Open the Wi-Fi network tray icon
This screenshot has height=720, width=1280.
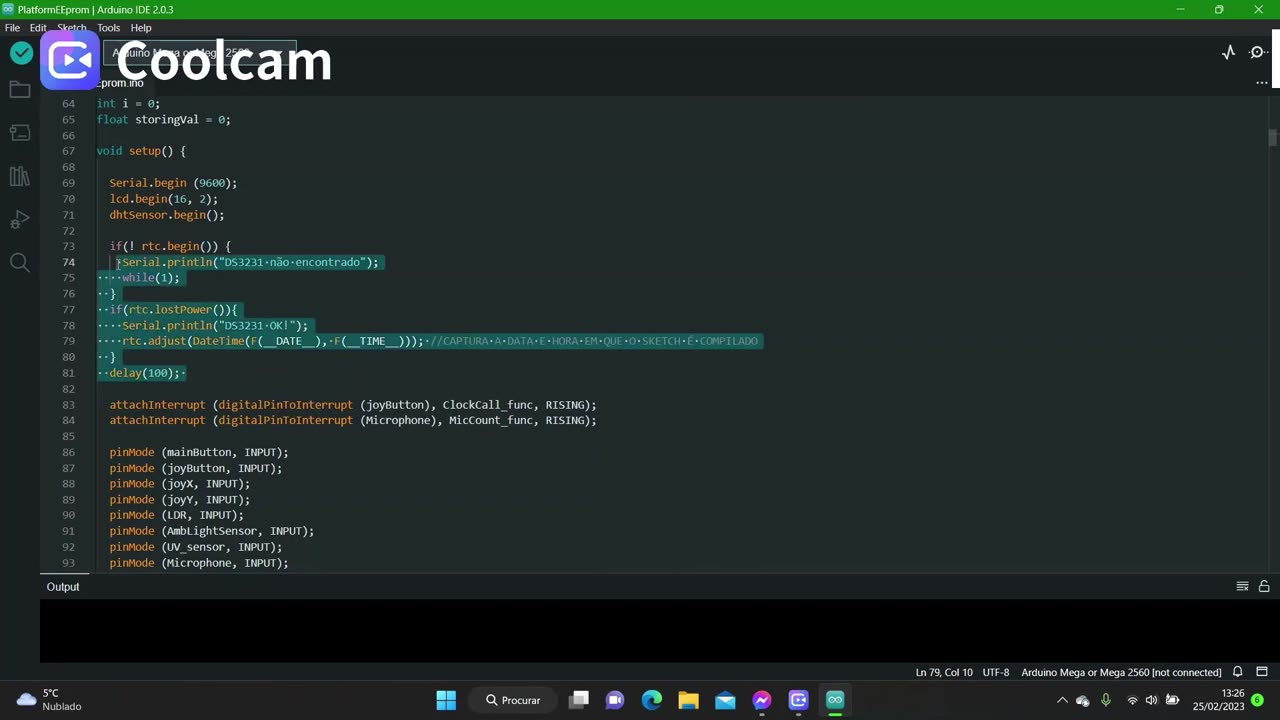[1132, 700]
